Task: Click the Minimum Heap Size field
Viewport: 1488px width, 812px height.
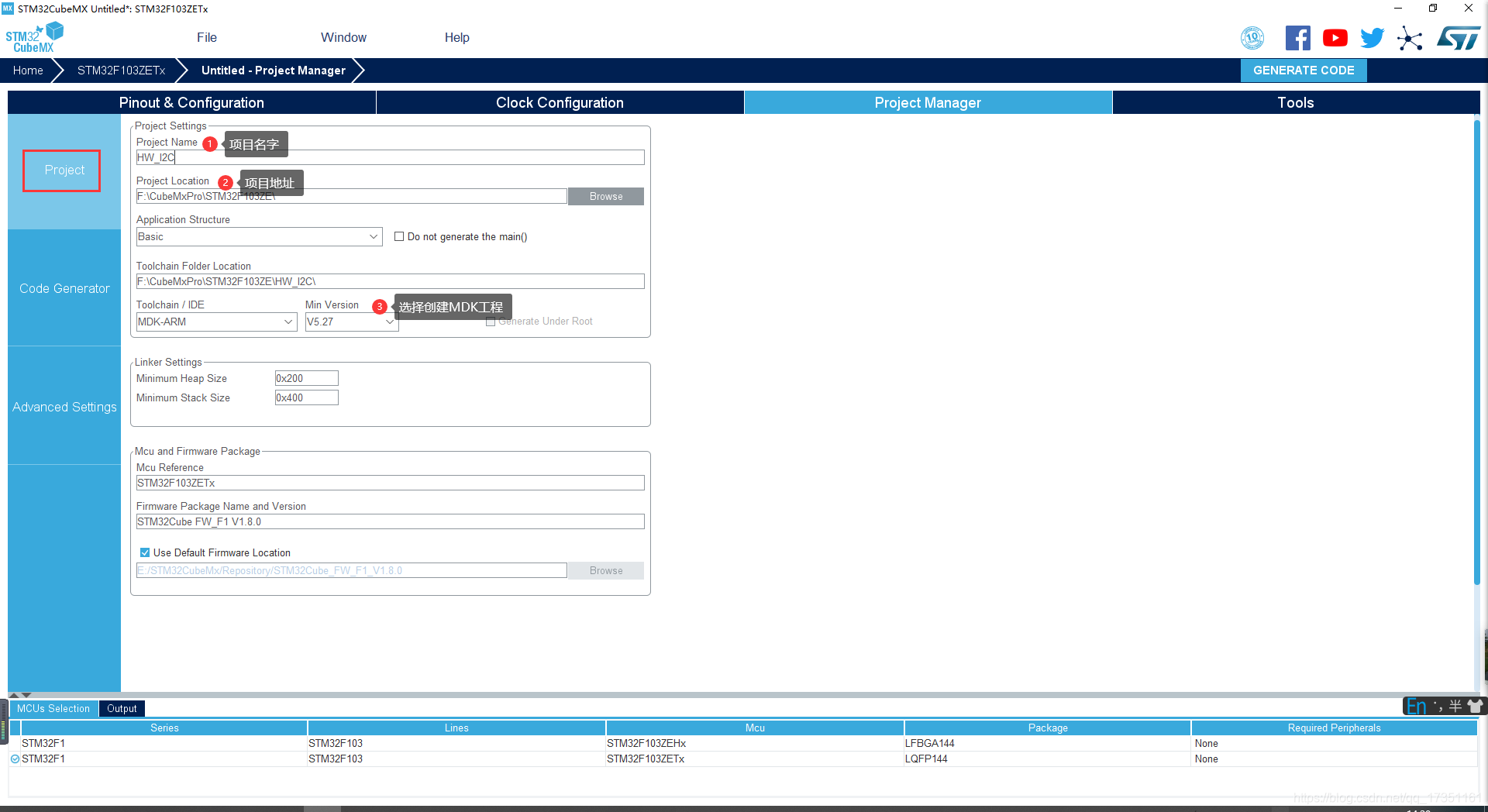Action: [306, 378]
